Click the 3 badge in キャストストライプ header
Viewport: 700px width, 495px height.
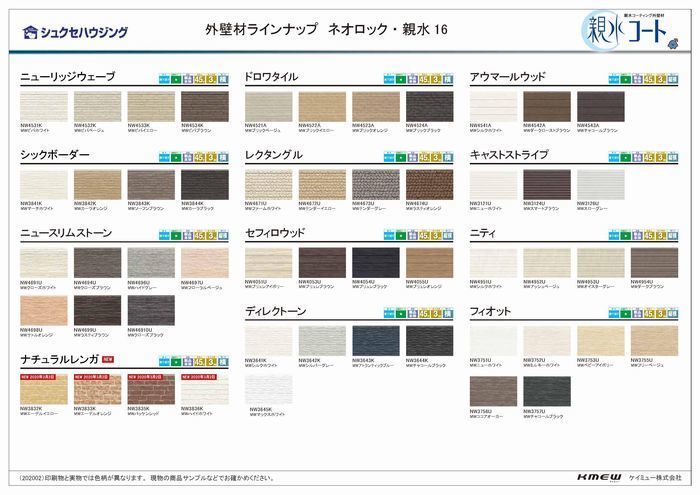tap(660, 157)
